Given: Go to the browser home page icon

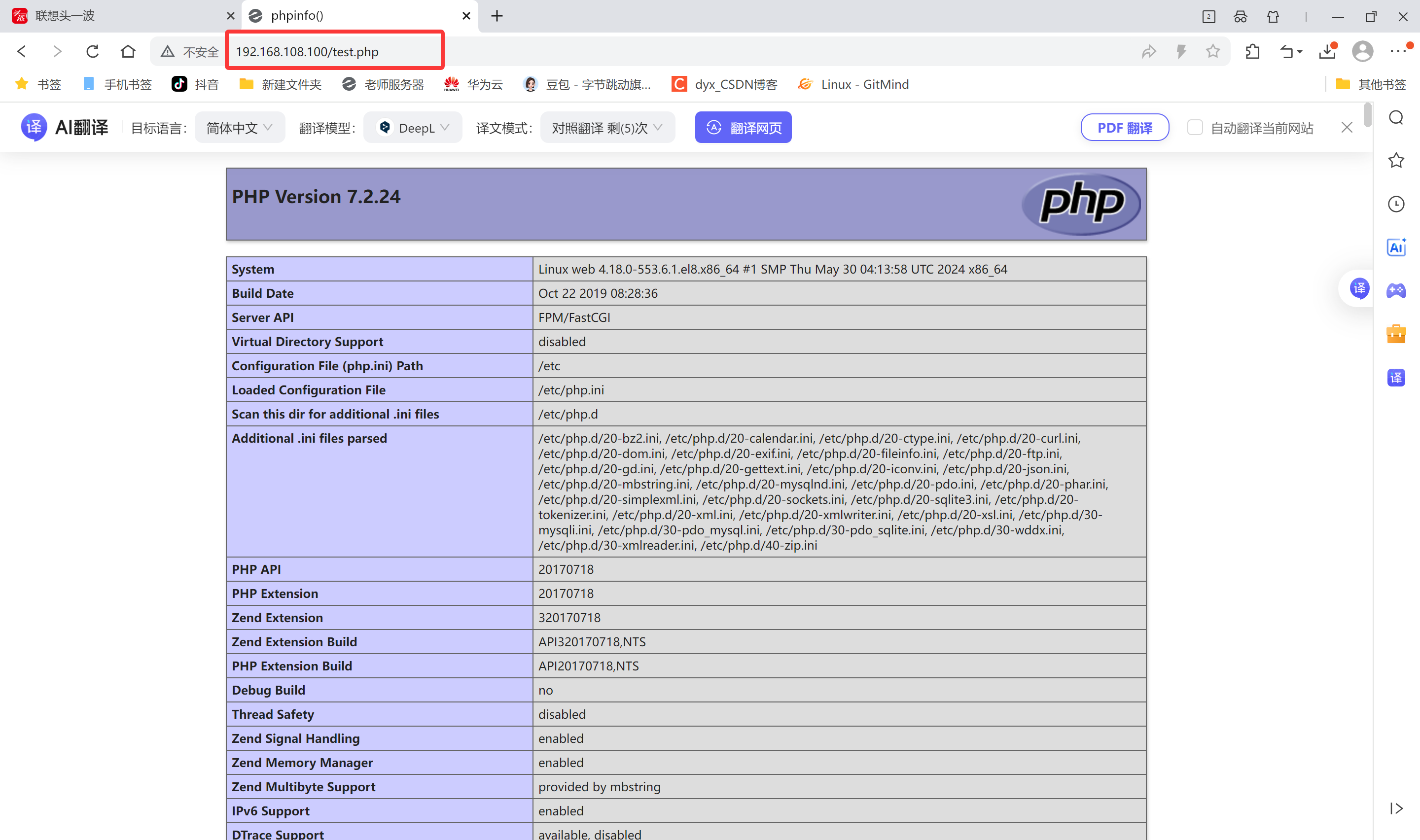Looking at the screenshot, I should tap(128, 51).
